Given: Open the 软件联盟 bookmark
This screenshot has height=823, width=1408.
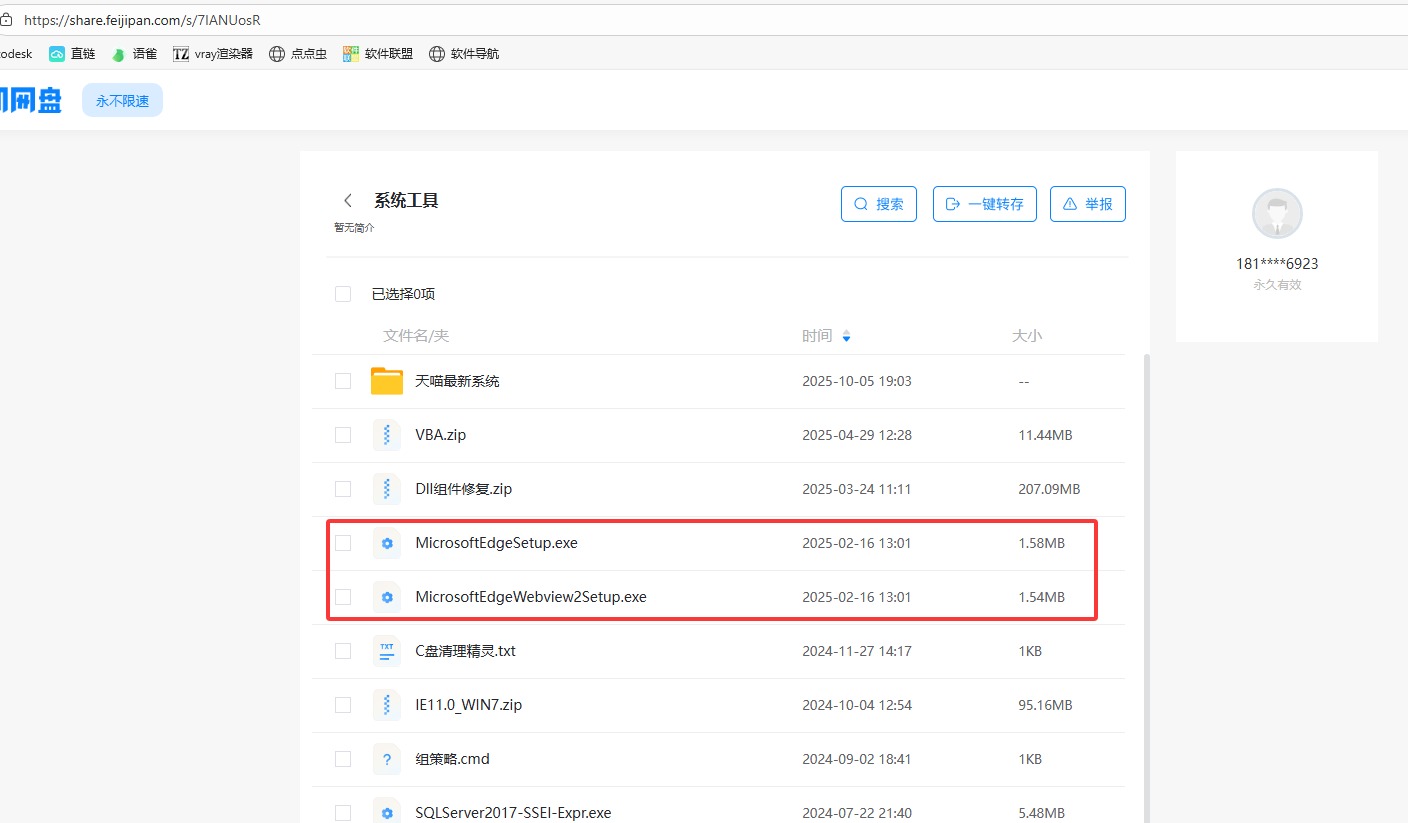Looking at the screenshot, I should tap(378, 54).
